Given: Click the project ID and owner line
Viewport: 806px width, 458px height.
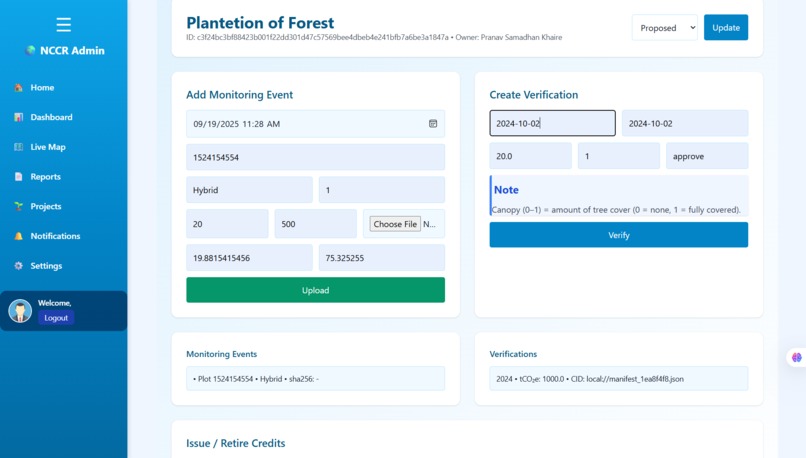Looking at the screenshot, I should coord(374,38).
